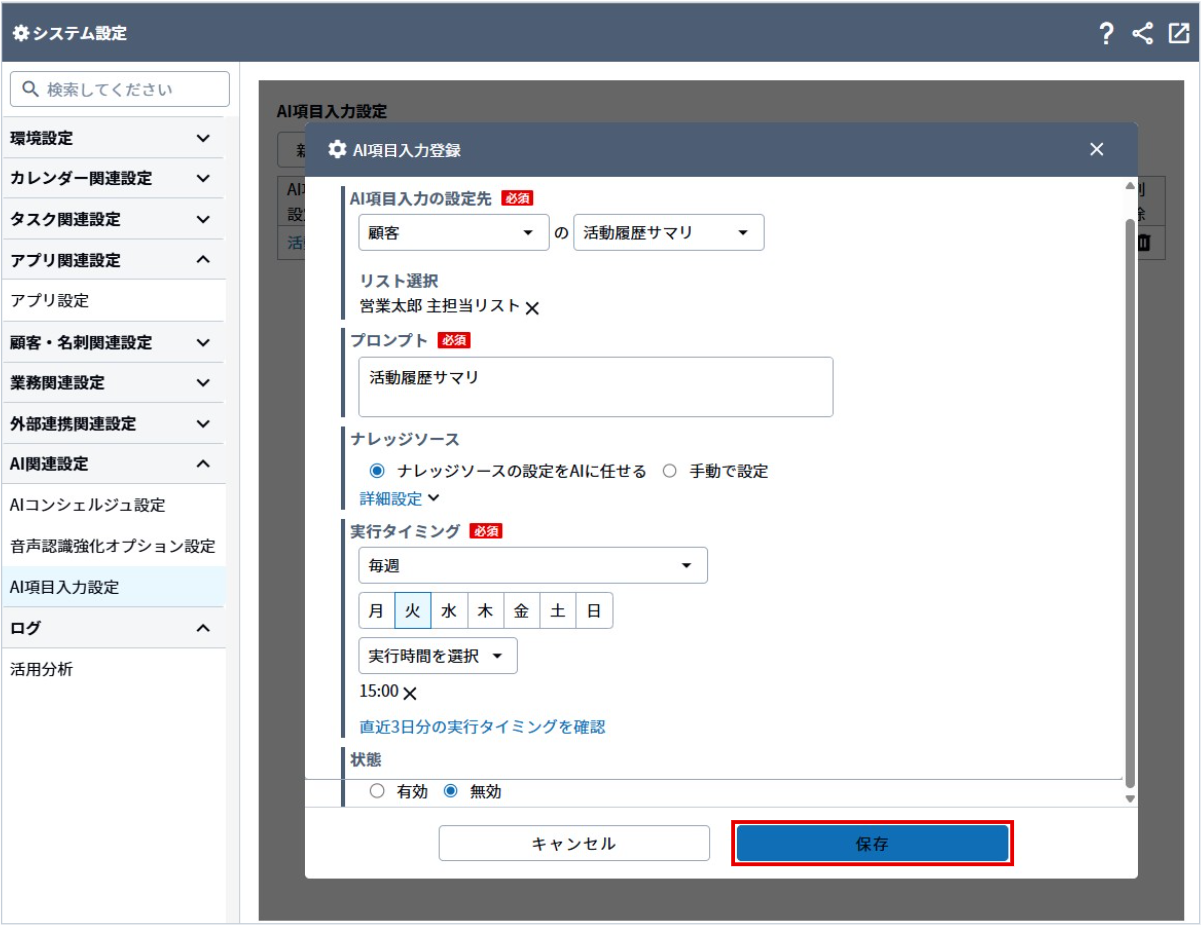Open 実行時間を選択 dropdown
Screen dimensions: 1204x928
438,656
